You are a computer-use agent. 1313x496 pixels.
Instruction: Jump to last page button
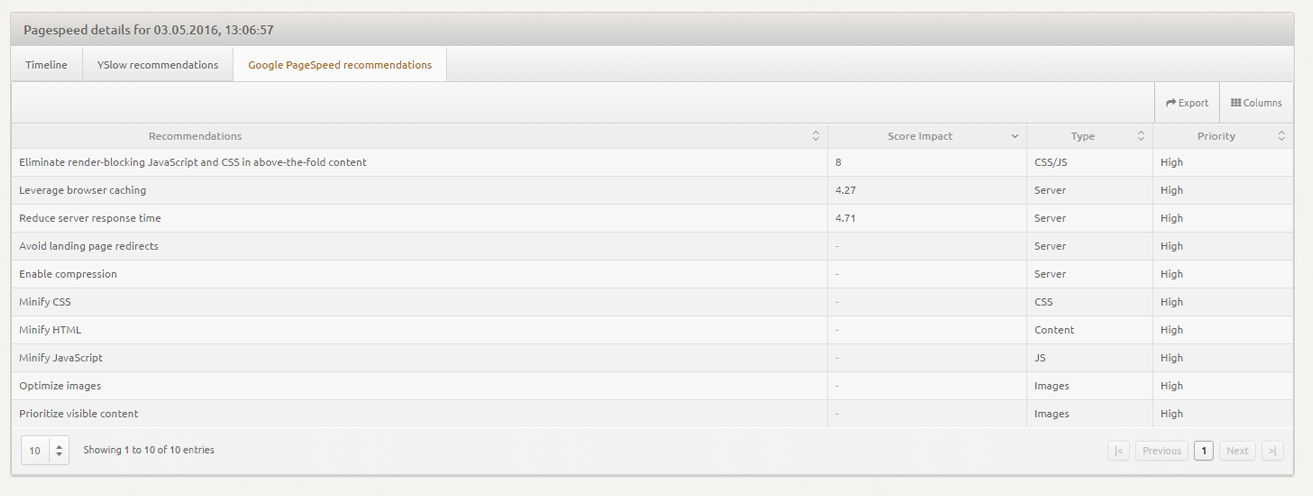pyautogui.click(x=1272, y=451)
